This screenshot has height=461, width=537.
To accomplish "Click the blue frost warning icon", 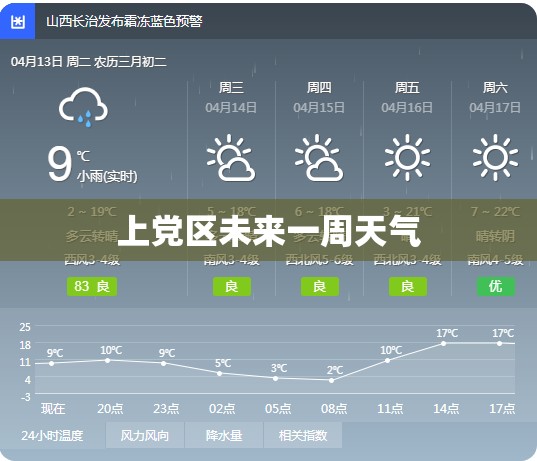I will [17, 22].
